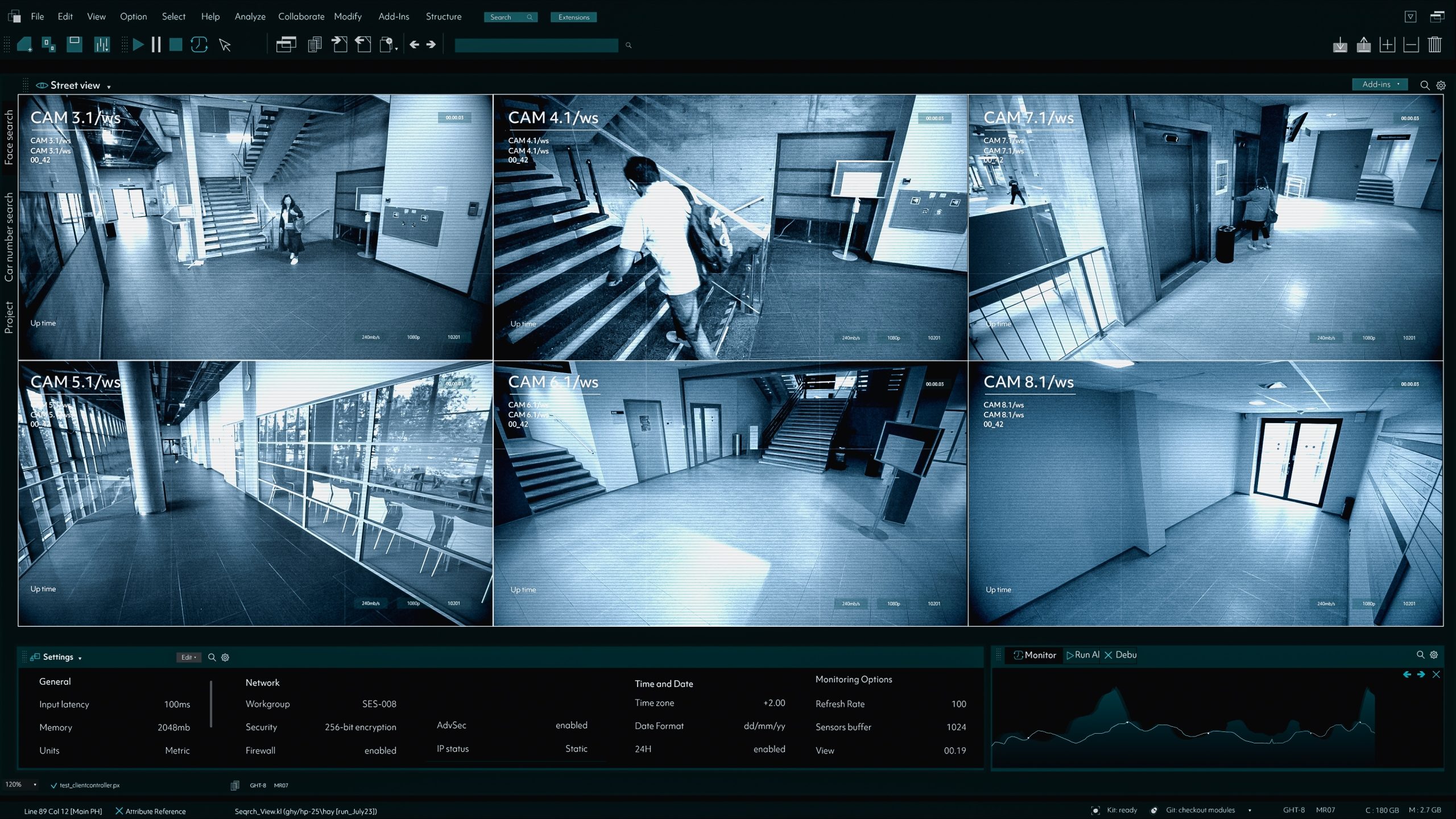Open the Analyze menu
1456x819 pixels.
pyautogui.click(x=250, y=16)
